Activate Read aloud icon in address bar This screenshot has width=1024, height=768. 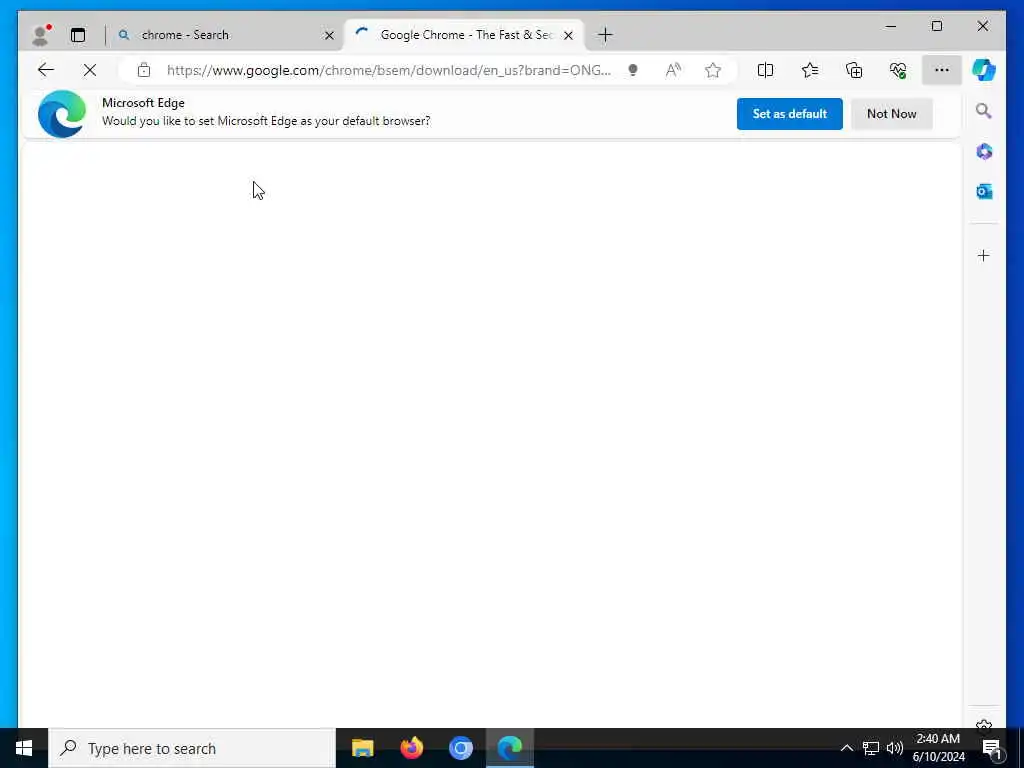coord(673,70)
